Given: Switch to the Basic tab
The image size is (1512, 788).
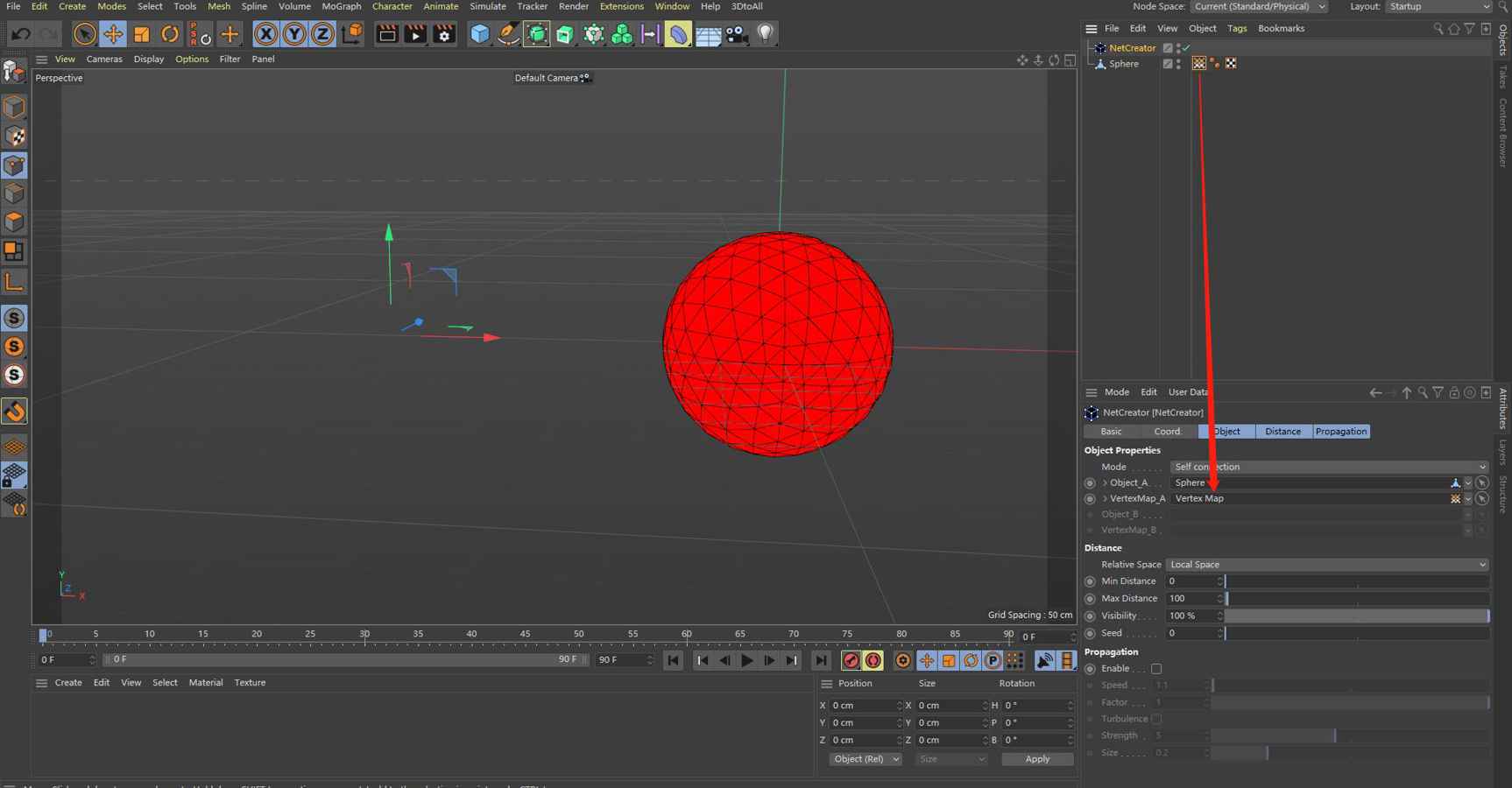Looking at the screenshot, I should pos(1112,432).
